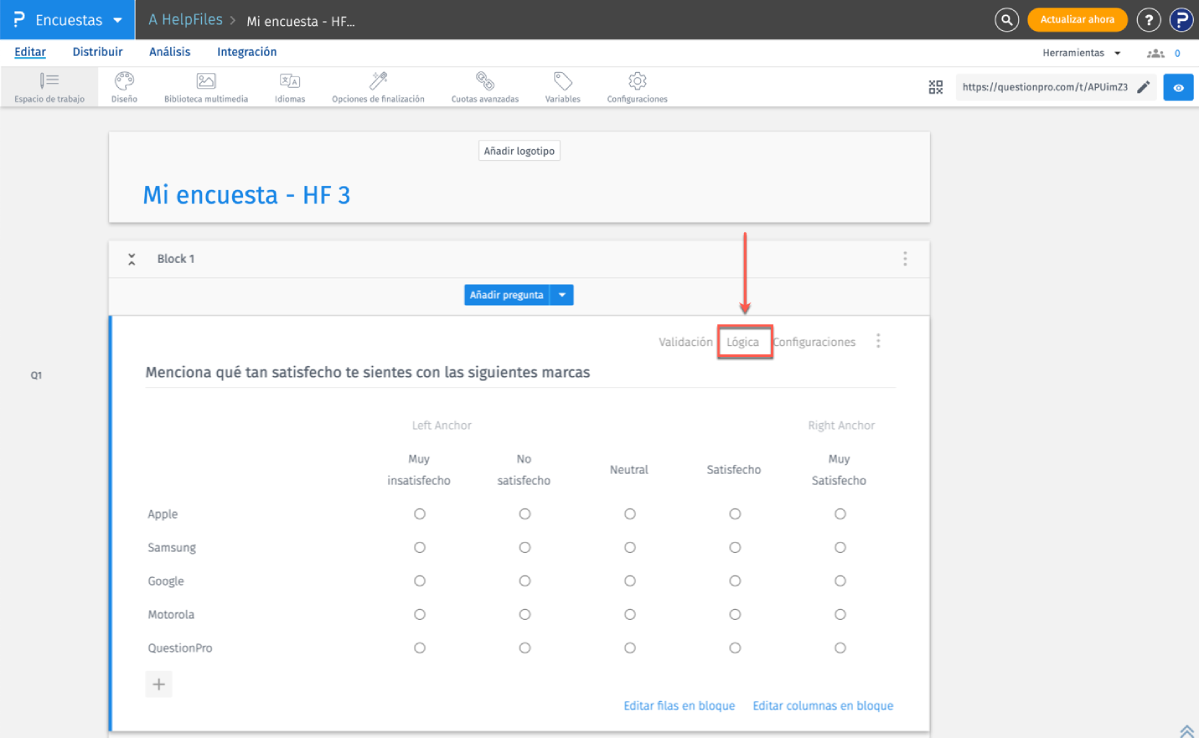Viewport: 1199px width, 738px height.
Task: Open question Configuraciones tab
Action: click(814, 342)
